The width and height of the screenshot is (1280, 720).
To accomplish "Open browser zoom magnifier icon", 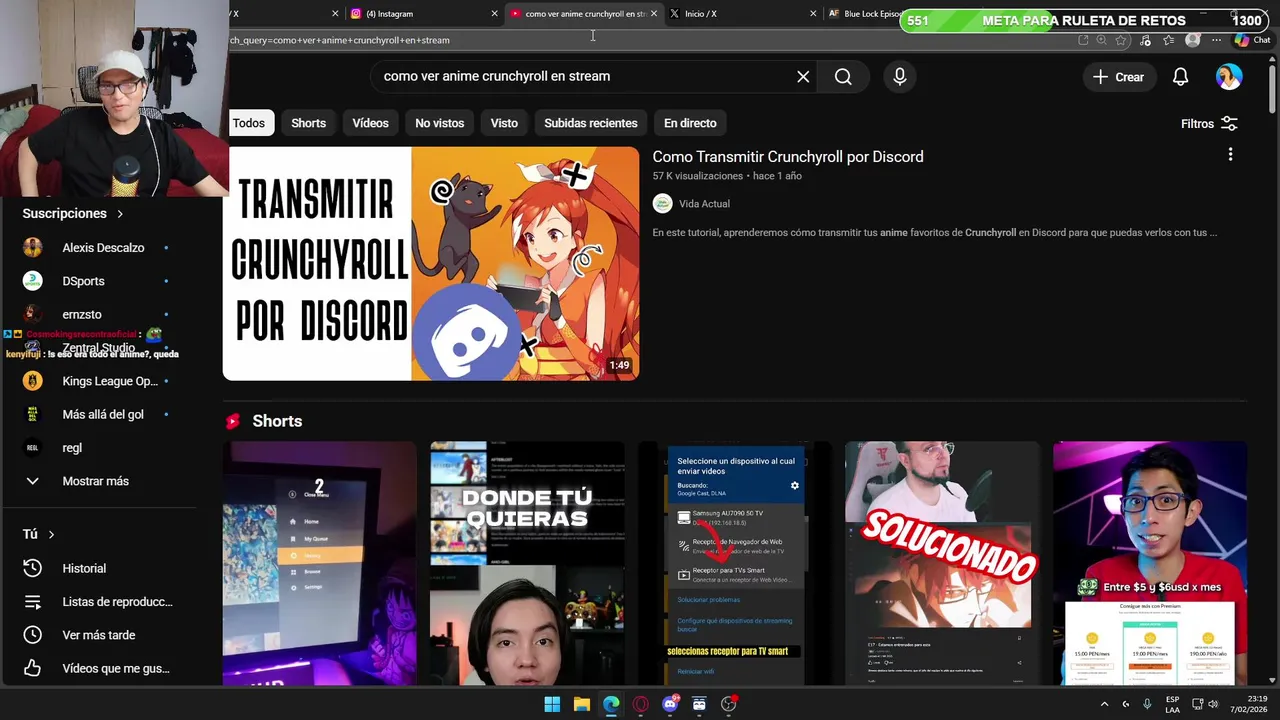I will (1101, 40).
